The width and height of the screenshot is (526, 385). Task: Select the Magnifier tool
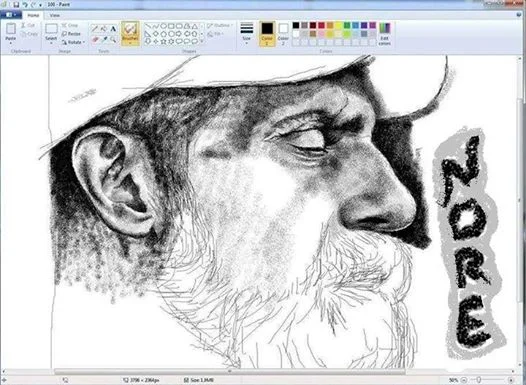click(x=113, y=40)
